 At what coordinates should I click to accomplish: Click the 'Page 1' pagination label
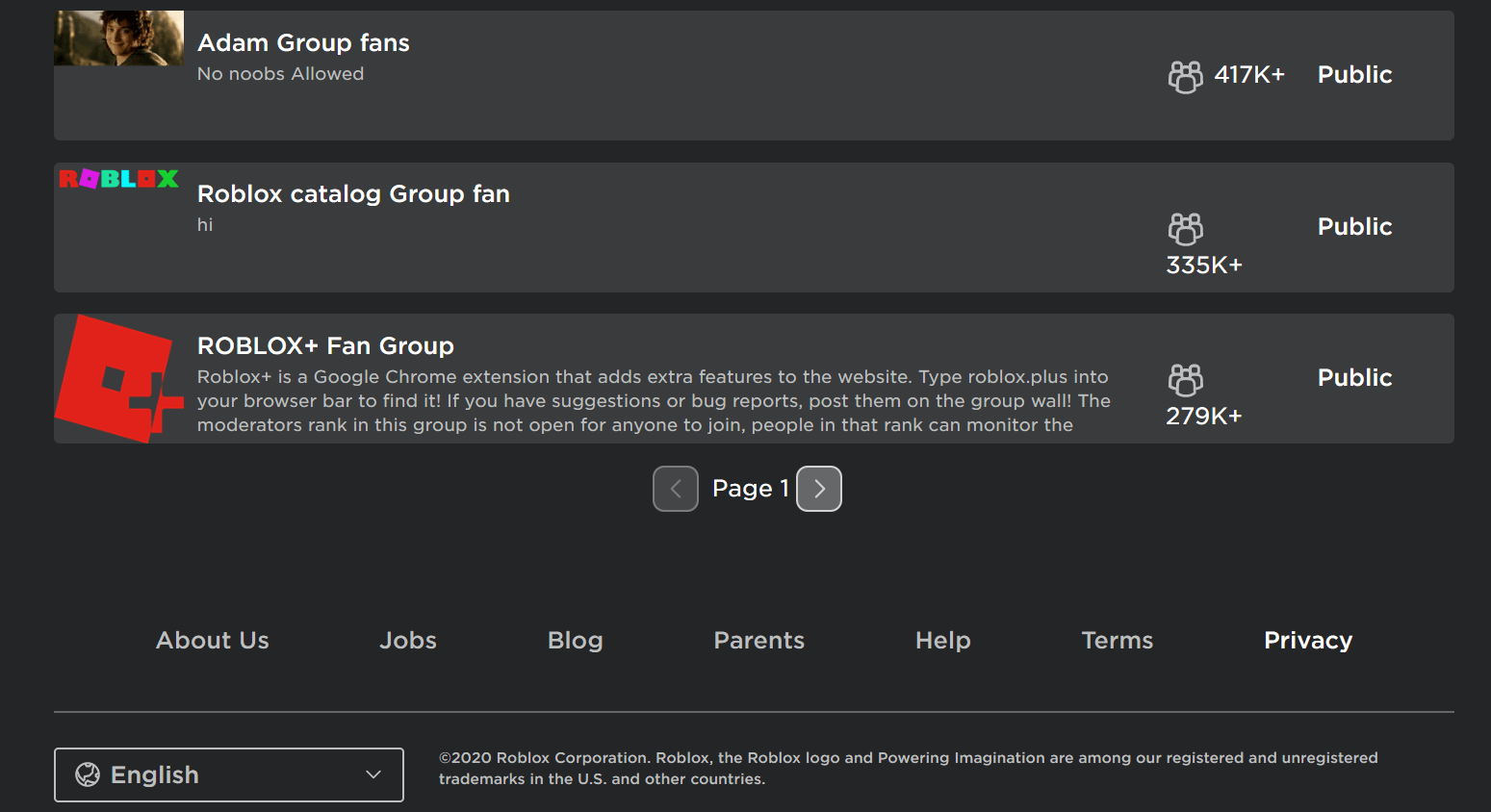[x=751, y=489]
